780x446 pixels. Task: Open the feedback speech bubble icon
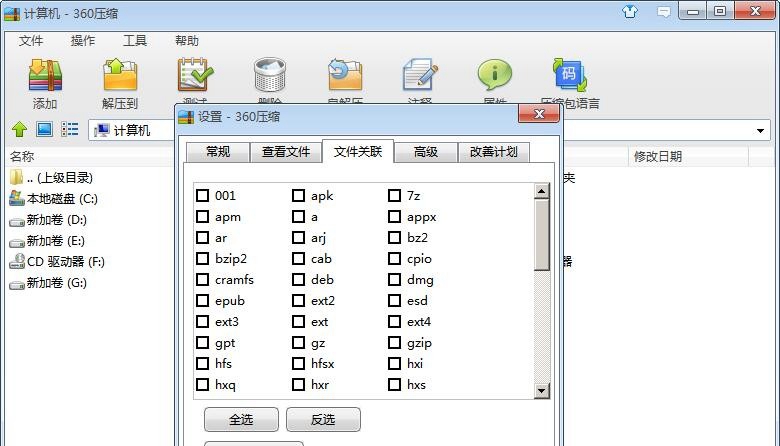coord(664,11)
